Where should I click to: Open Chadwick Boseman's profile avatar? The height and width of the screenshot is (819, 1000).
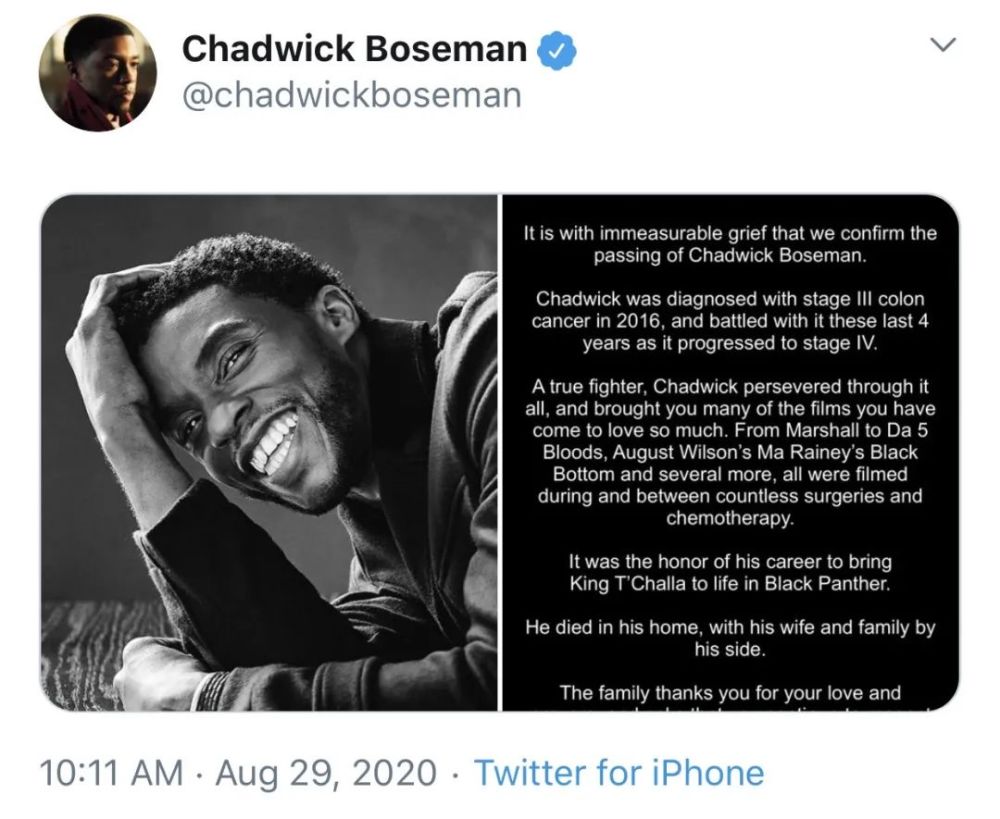(x=98, y=72)
